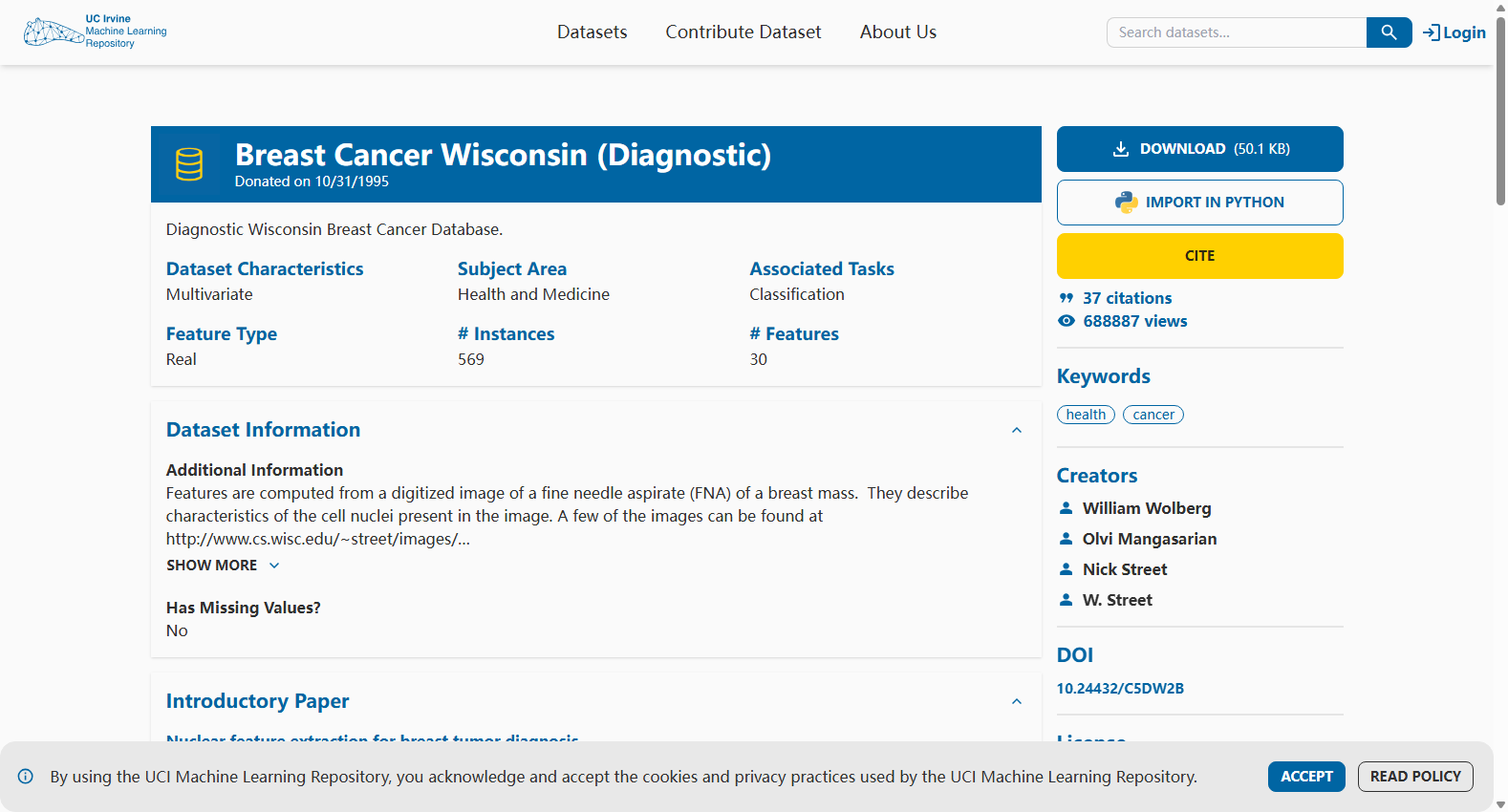Click the 30 features value
1508x812 pixels.
tap(759, 359)
